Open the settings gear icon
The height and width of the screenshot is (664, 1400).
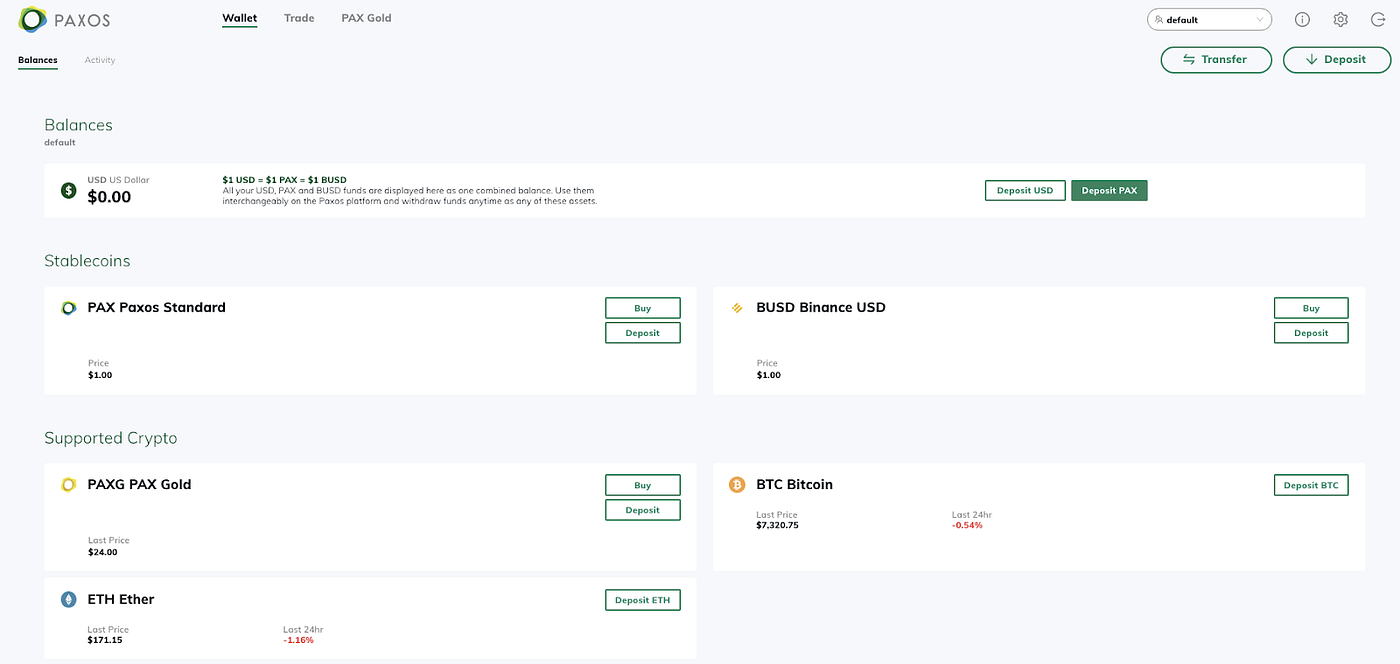tap(1340, 19)
